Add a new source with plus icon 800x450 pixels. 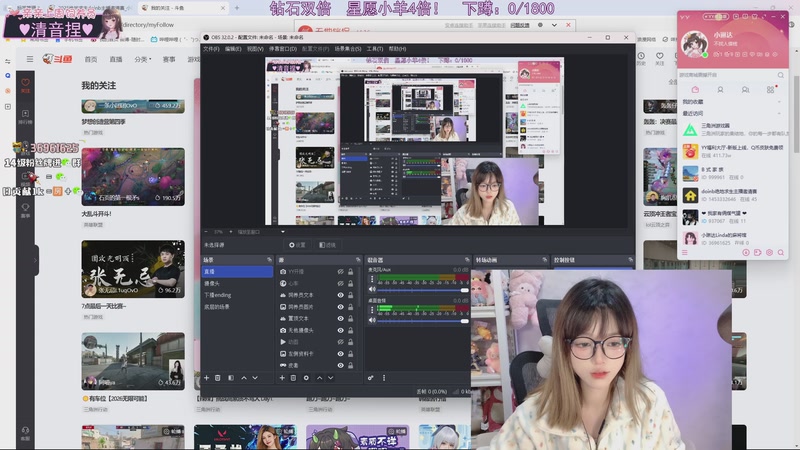(282, 378)
